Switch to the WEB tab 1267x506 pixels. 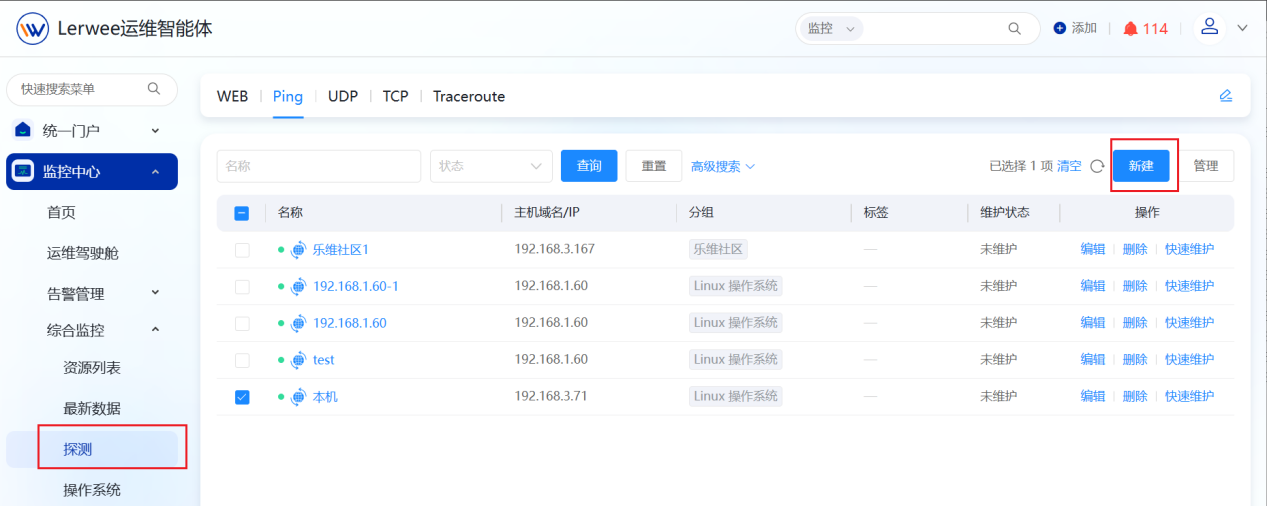tap(232, 96)
